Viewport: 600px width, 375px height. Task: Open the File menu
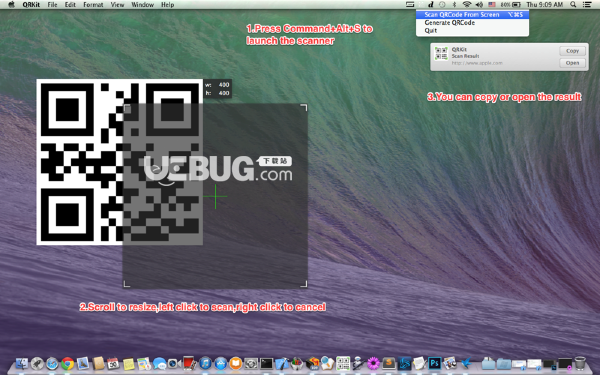(x=52, y=5)
